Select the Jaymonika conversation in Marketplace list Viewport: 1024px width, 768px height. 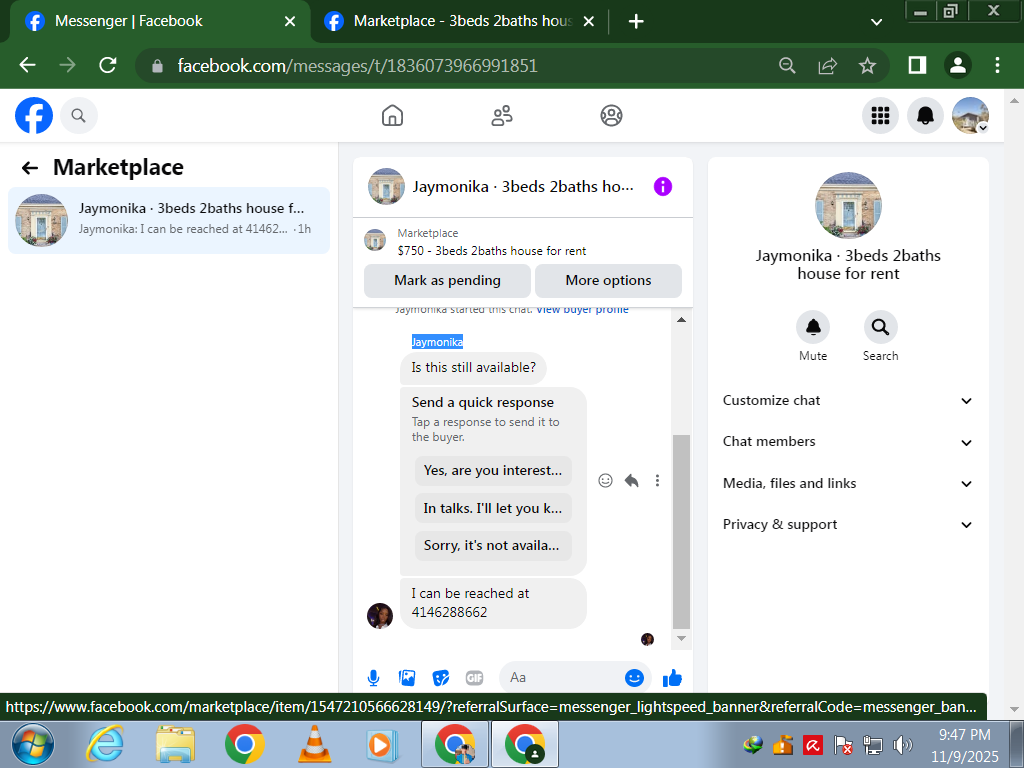(168, 220)
